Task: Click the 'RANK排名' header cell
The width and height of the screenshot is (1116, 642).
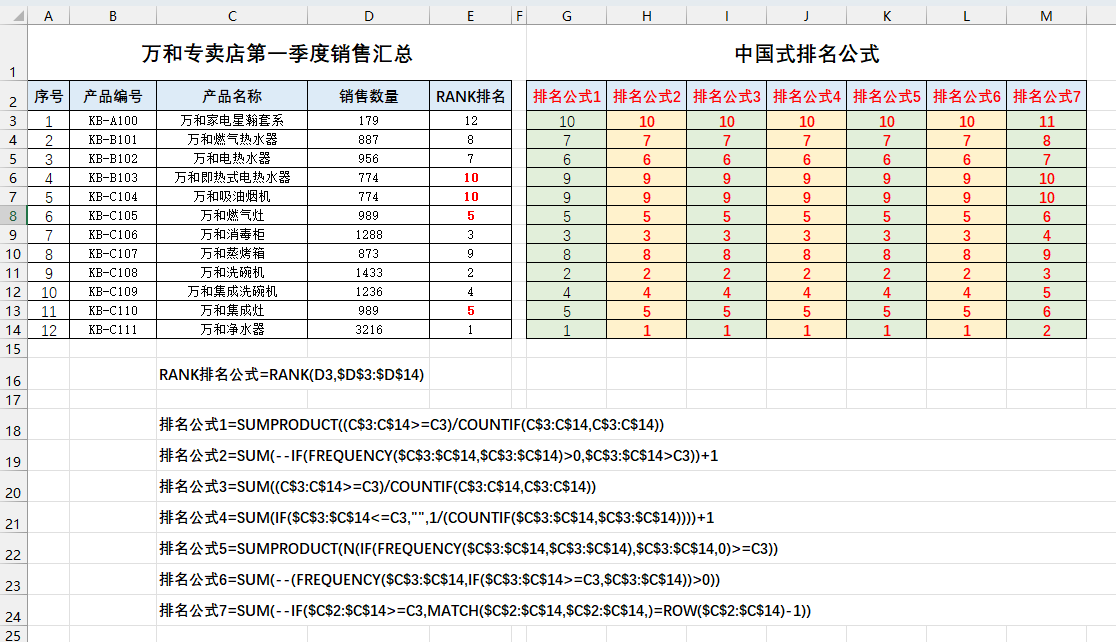Action: [x=470, y=96]
